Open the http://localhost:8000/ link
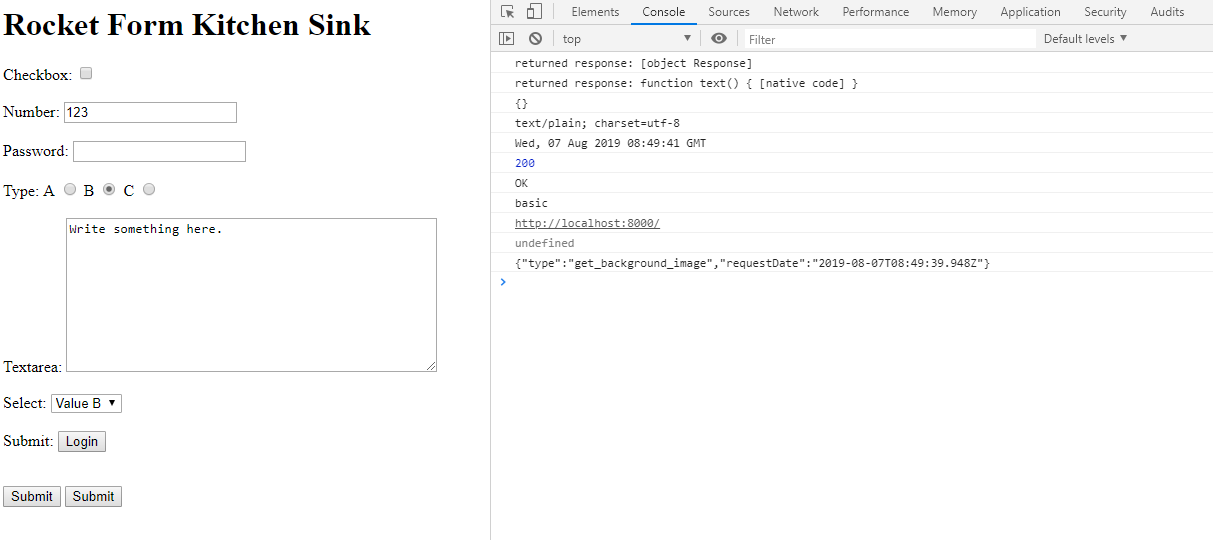 587,223
